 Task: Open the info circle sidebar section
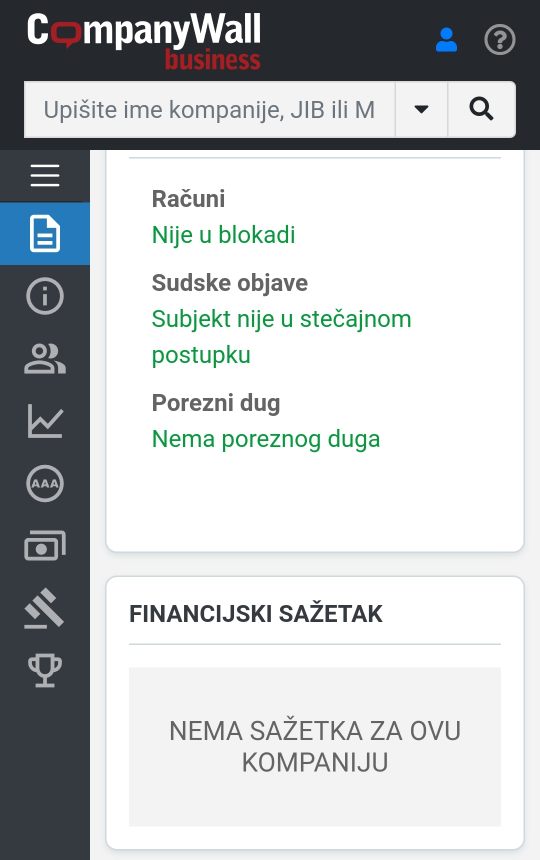pos(45,296)
